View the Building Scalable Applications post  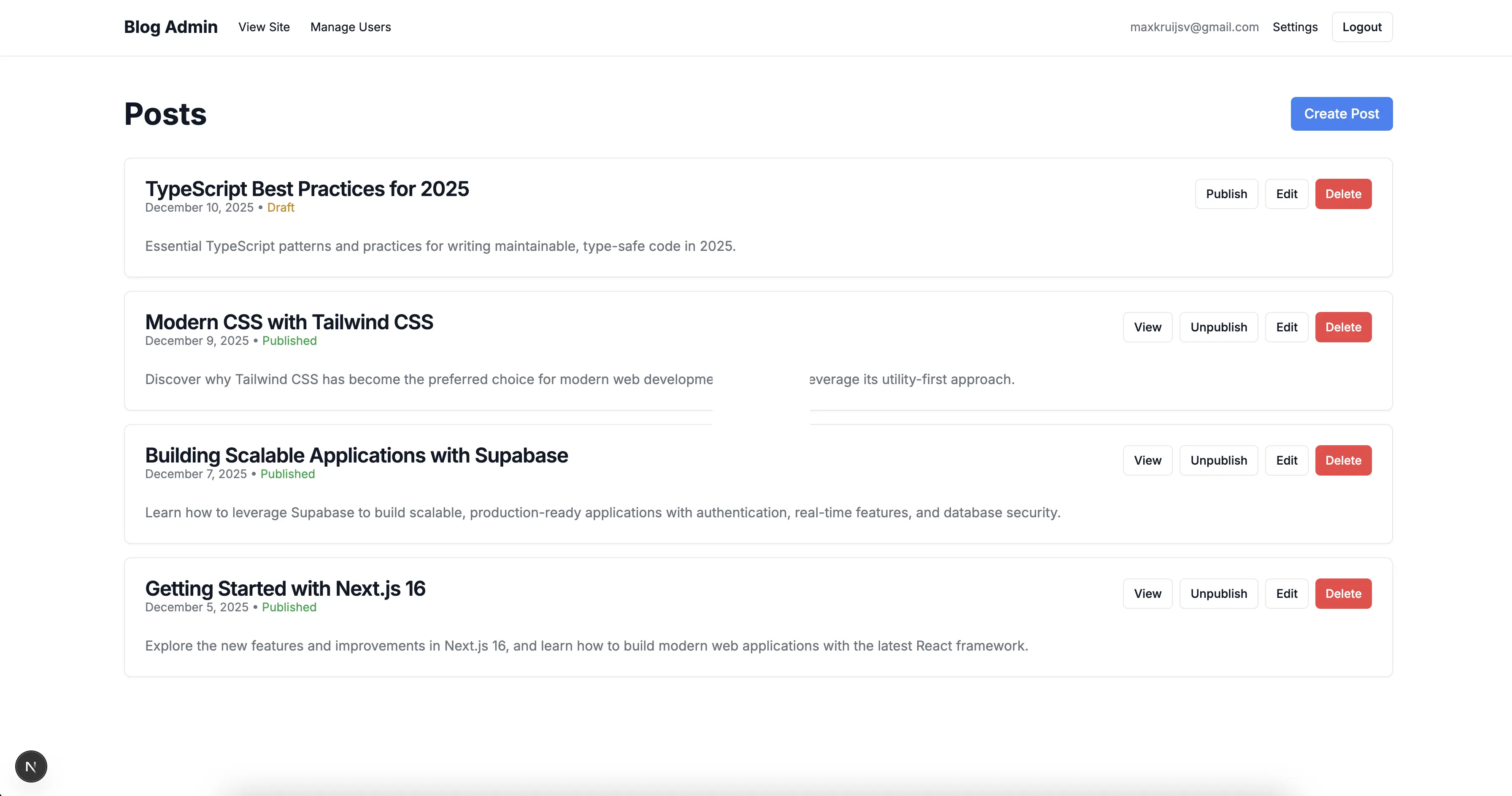click(1147, 460)
